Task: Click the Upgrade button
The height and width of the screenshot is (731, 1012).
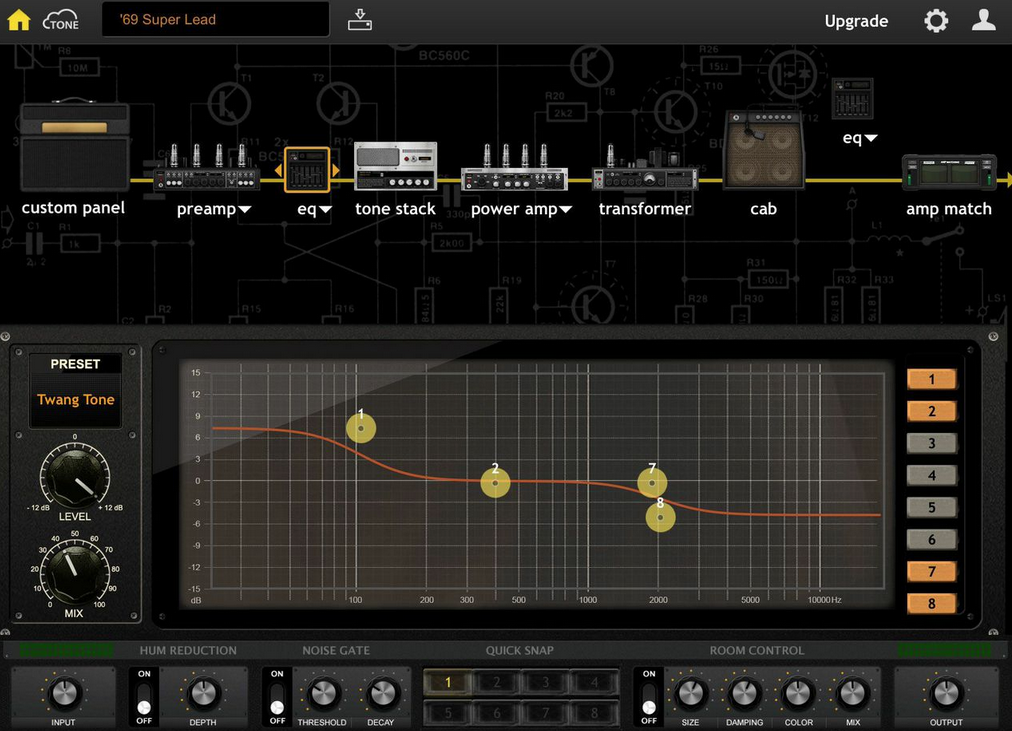Action: tap(856, 21)
